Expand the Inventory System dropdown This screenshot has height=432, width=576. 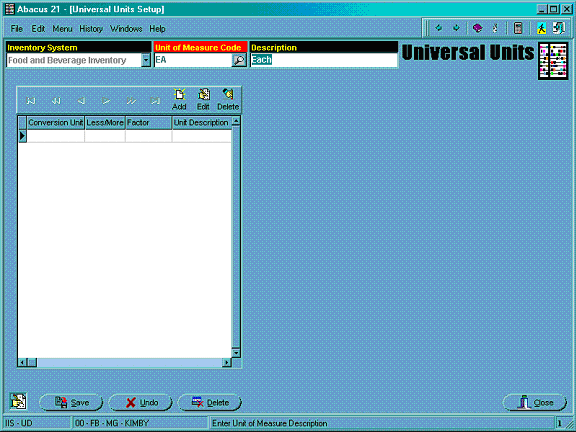pos(146,60)
